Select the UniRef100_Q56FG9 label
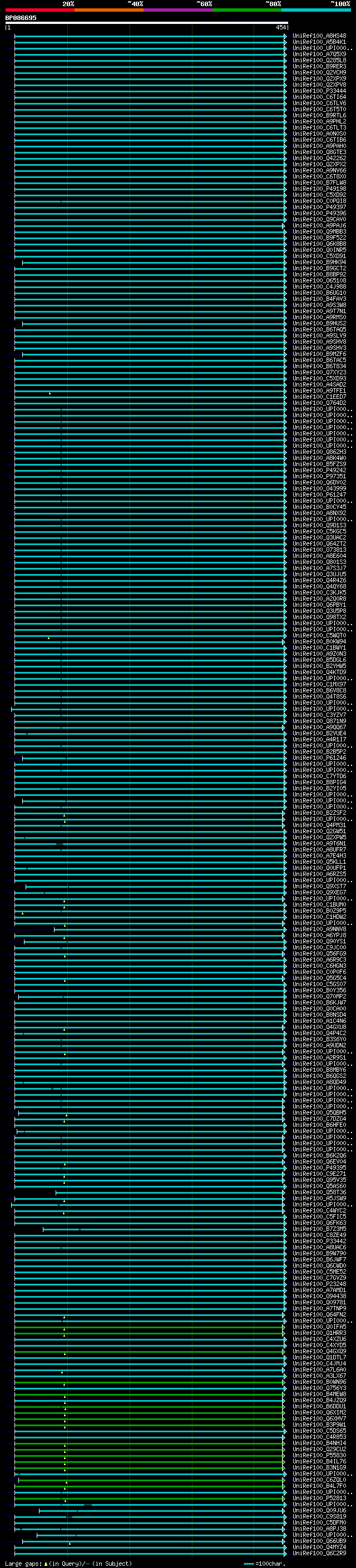356x1568 pixels. point(319,954)
